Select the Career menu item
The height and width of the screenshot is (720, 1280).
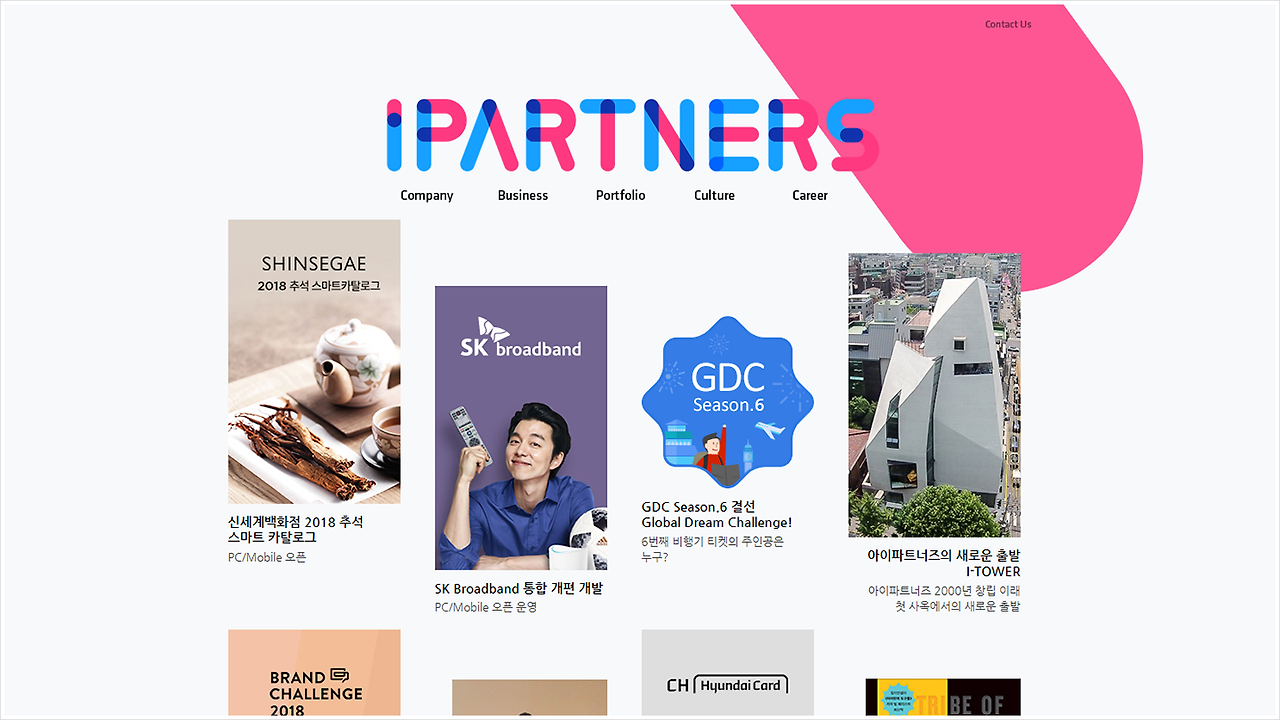coord(810,195)
